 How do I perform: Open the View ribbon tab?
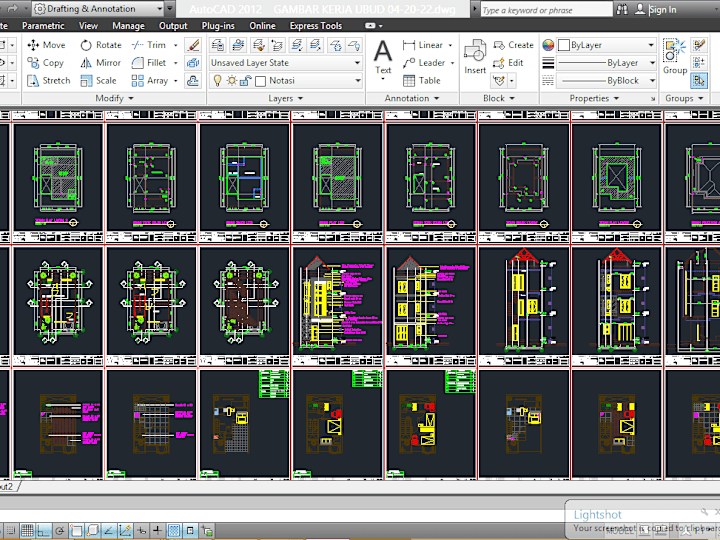click(88, 26)
